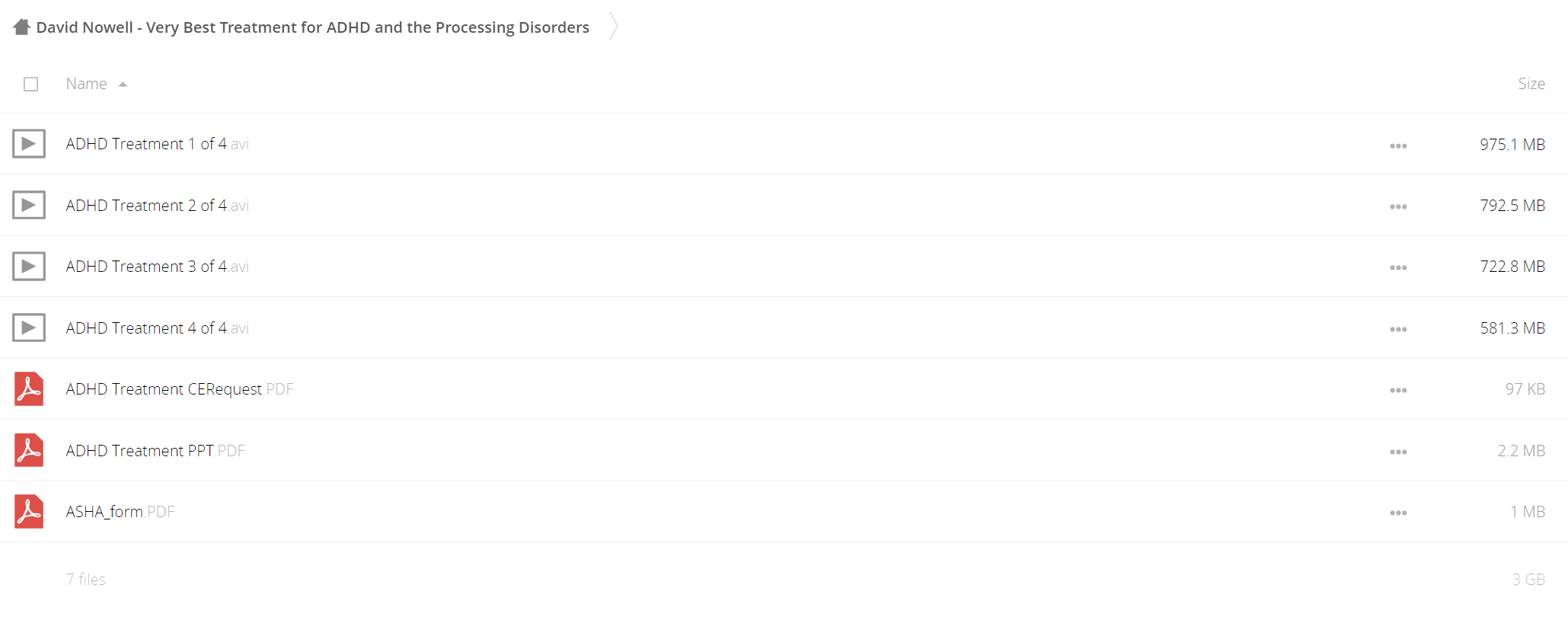Toggle the select-all files checkbox
This screenshot has width=1568, height=620.
[x=30, y=84]
